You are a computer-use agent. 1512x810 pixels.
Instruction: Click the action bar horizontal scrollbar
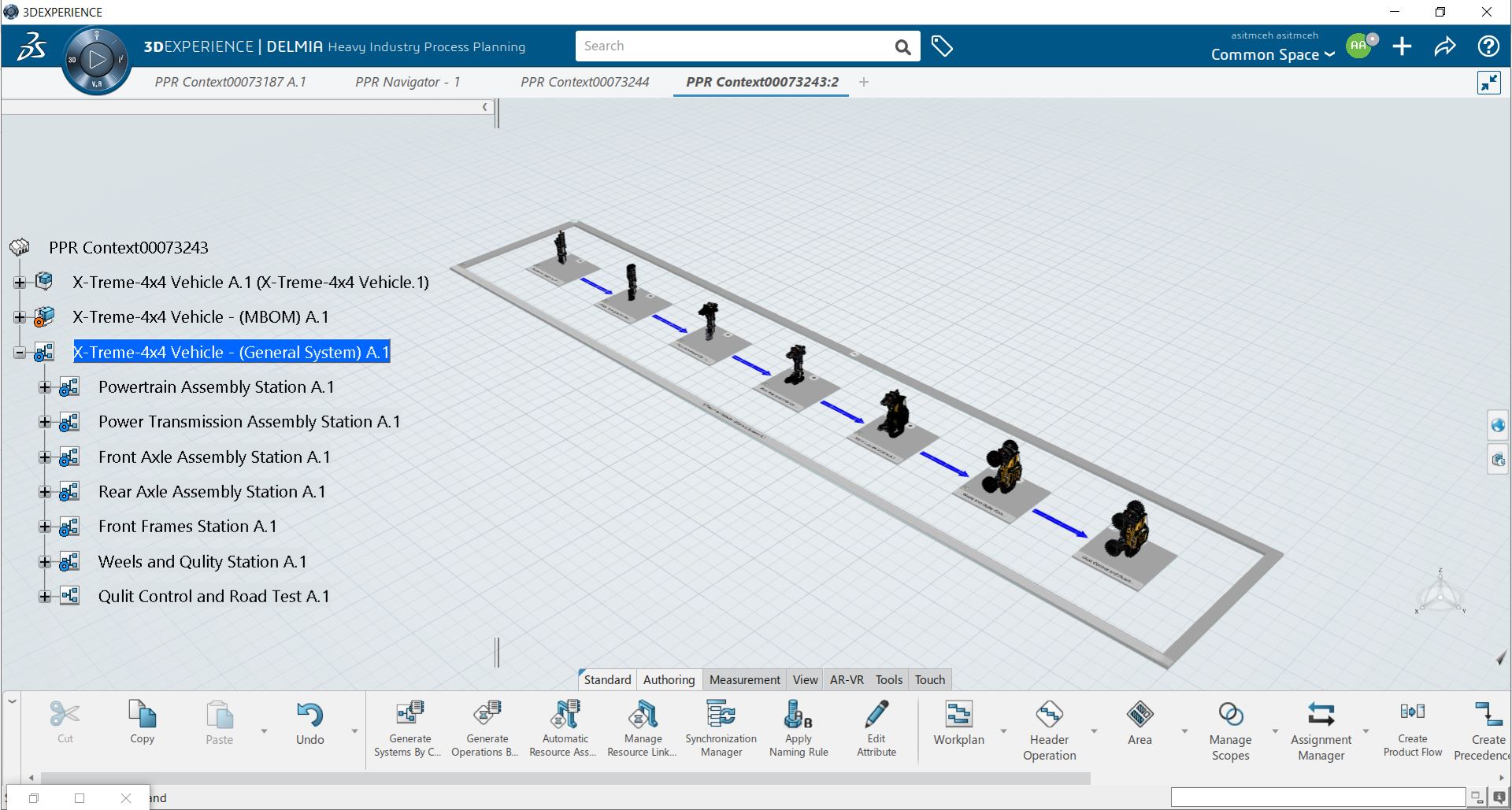pos(565,778)
